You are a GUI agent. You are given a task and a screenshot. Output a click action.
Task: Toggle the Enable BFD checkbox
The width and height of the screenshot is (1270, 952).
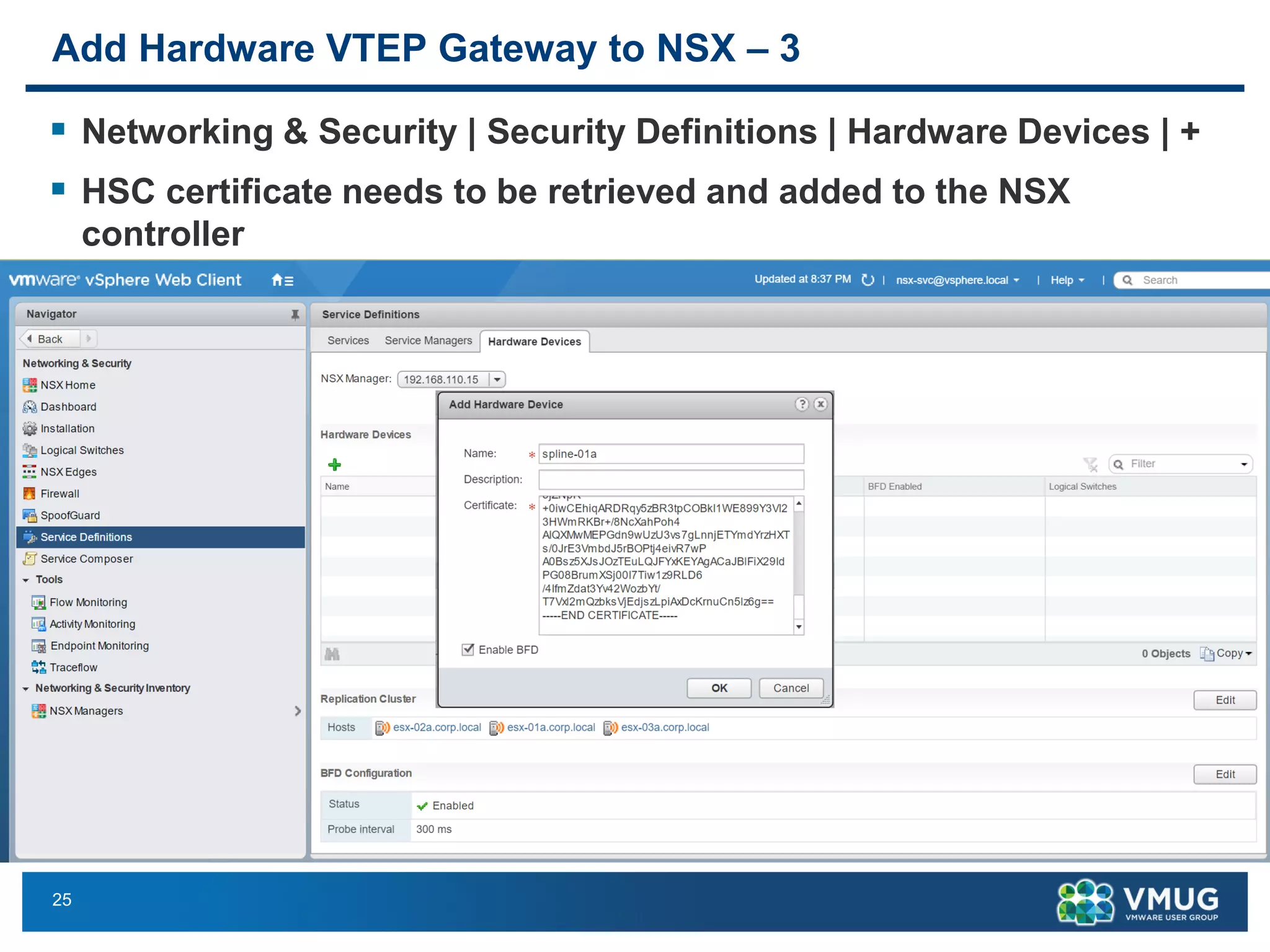pyautogui.click(x=468, y=650)
